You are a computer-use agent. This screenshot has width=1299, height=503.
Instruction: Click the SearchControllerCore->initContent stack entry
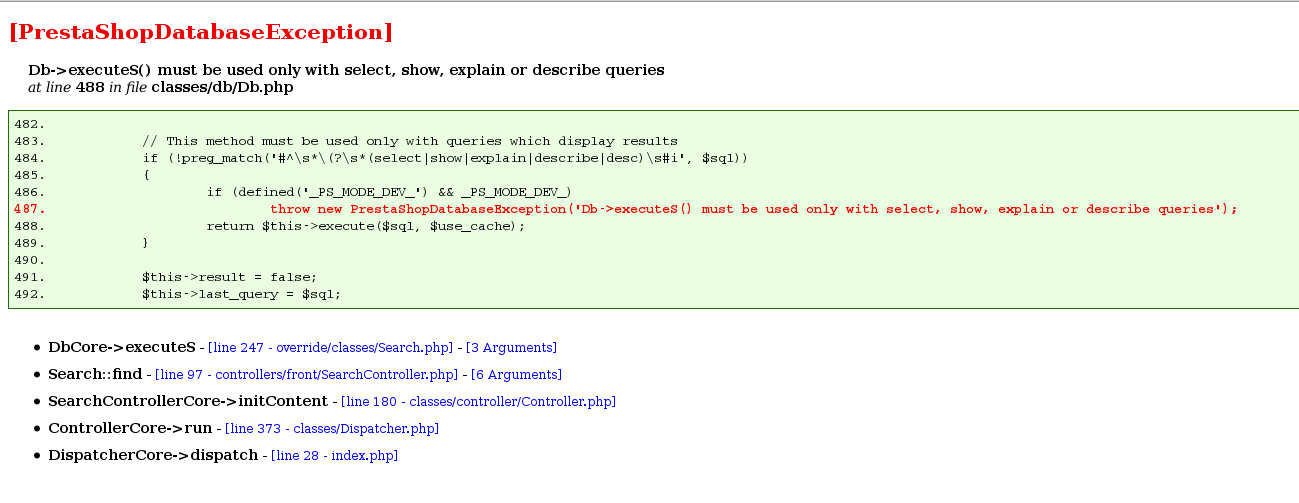pyautogui.click(x=188, y=402)
